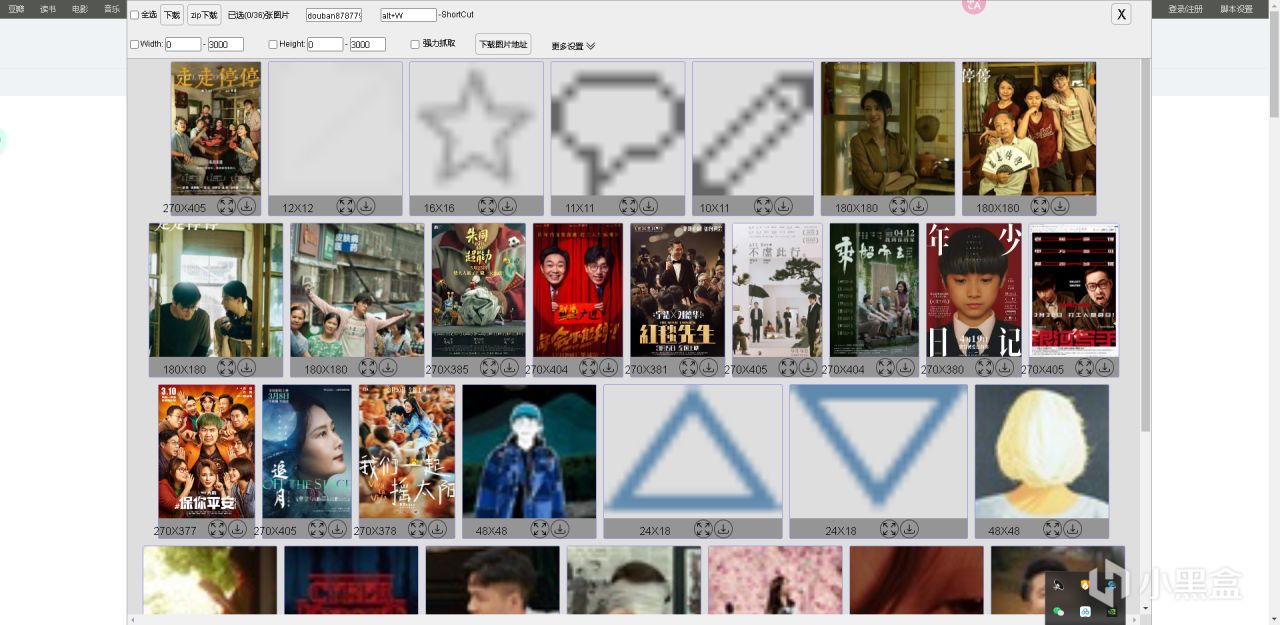
Task: Open 音乐 in the background page navigation
Action: [x=112, y=9]
